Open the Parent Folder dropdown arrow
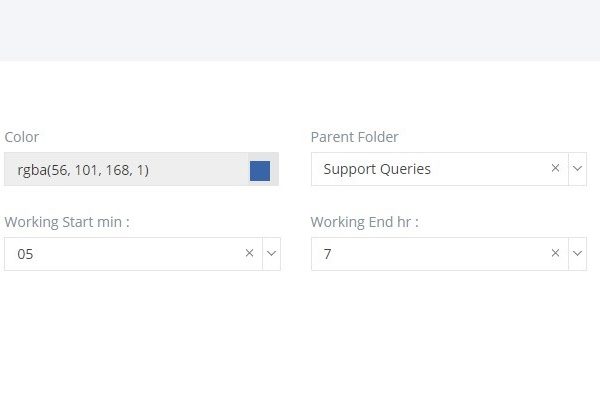The image size is (600, 416). click(577, 169)
